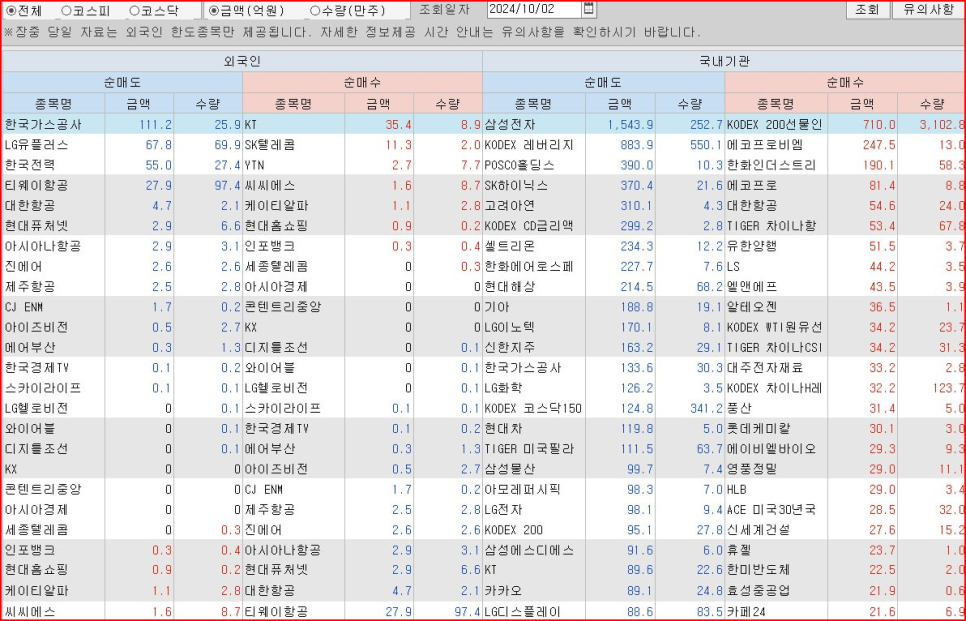Select 롯데케미칼 row

coord(845,428)
